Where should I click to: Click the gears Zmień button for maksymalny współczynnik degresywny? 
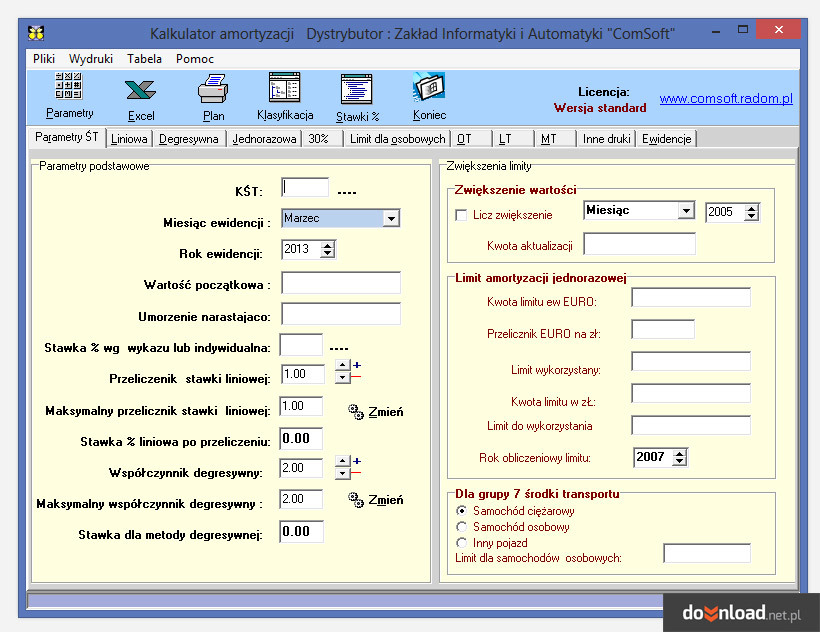pyautogui.click(x=375, y=500)
